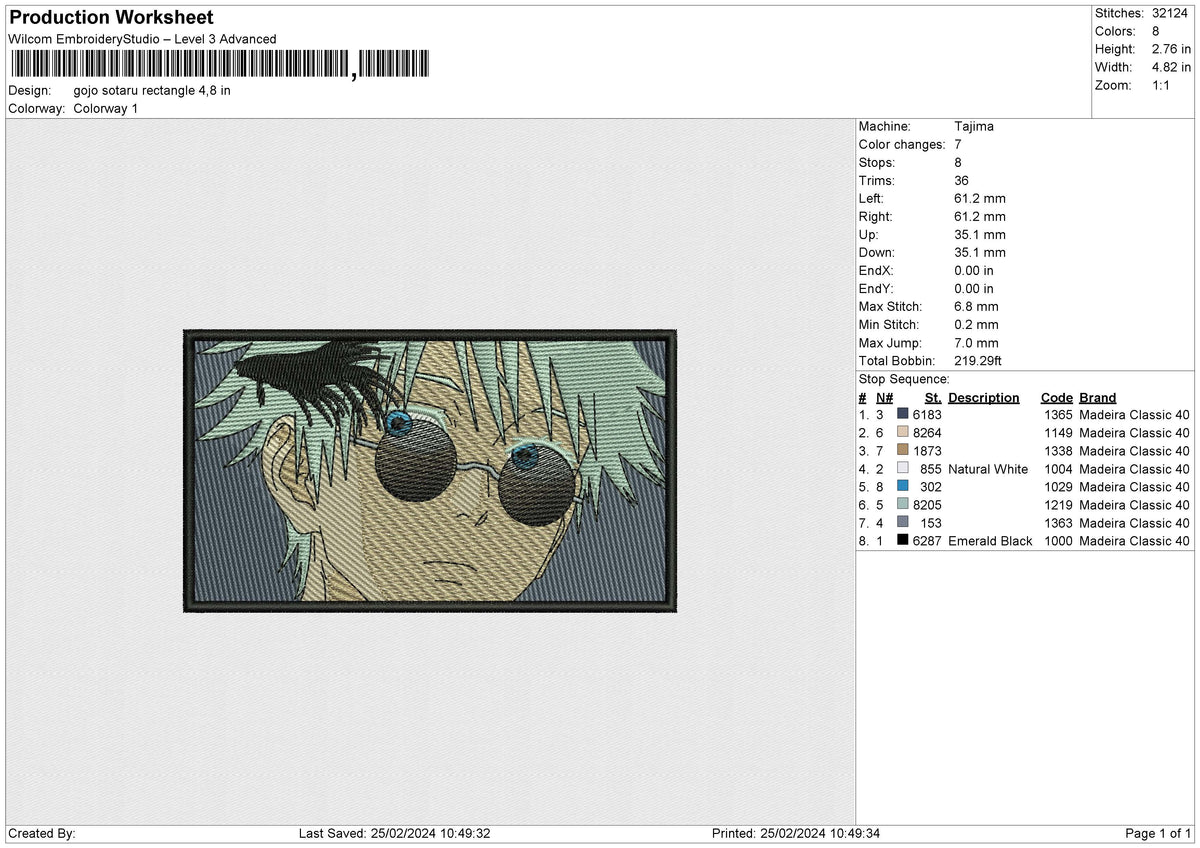The width and height of the screenshot is (1200, 848).
Task: Click the "Created By:" footer label
Action: 42,834
